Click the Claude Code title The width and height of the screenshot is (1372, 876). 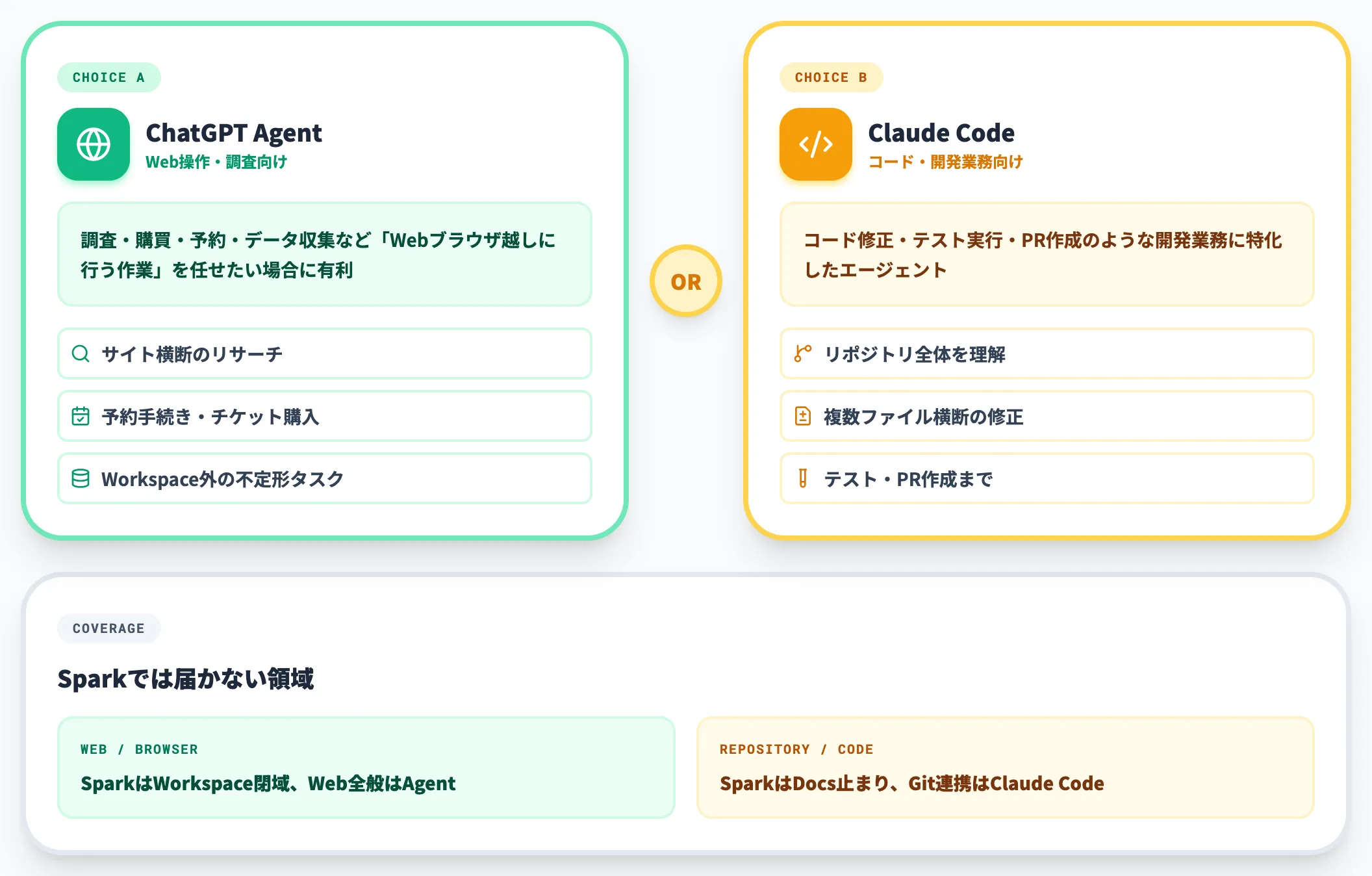(941, 133)
